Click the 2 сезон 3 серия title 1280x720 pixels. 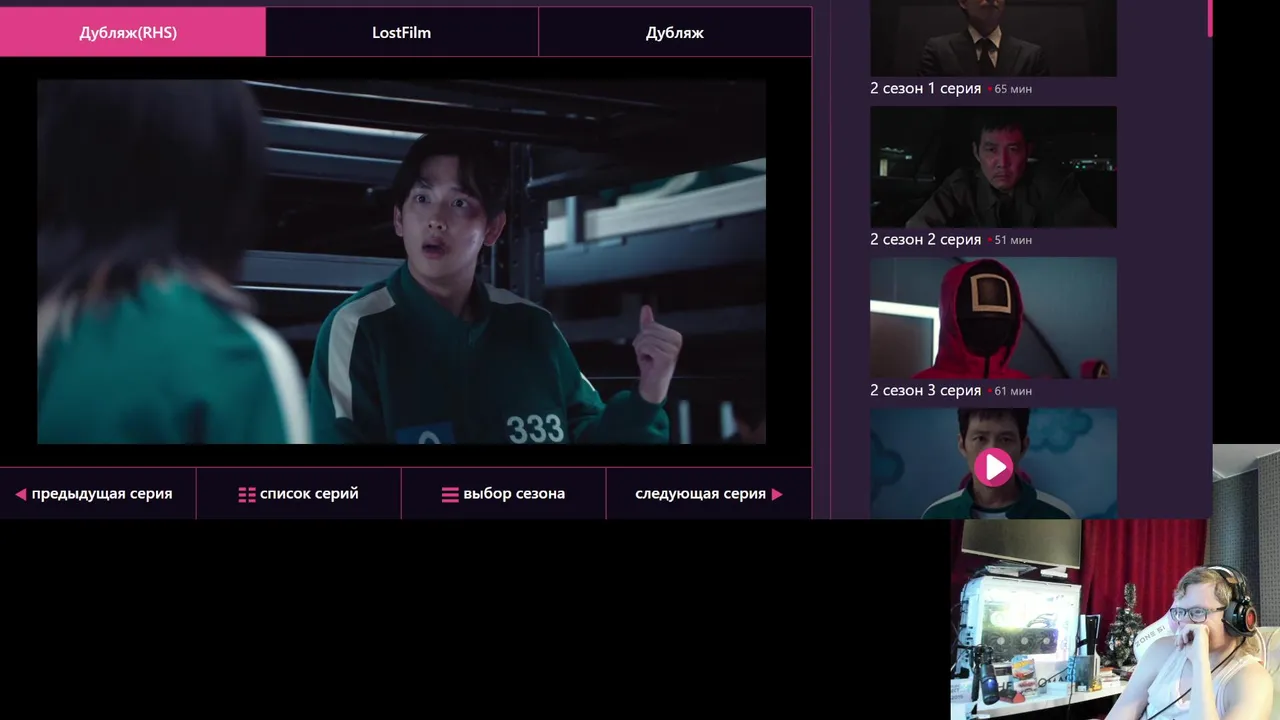coord(925,390)
